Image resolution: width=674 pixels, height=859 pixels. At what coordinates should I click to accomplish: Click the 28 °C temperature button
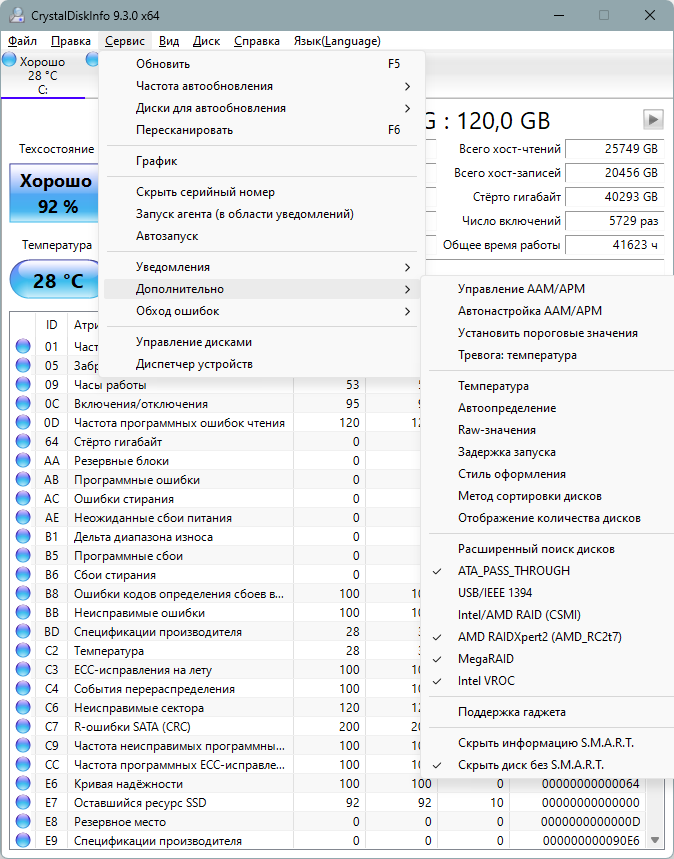point(55,280)
